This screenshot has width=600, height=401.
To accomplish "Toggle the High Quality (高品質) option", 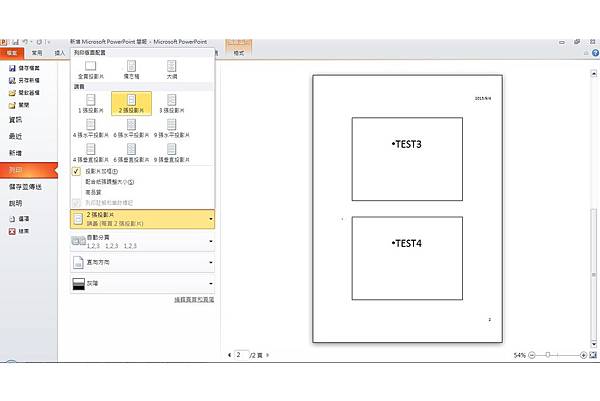I will click(x=93, y=192).
